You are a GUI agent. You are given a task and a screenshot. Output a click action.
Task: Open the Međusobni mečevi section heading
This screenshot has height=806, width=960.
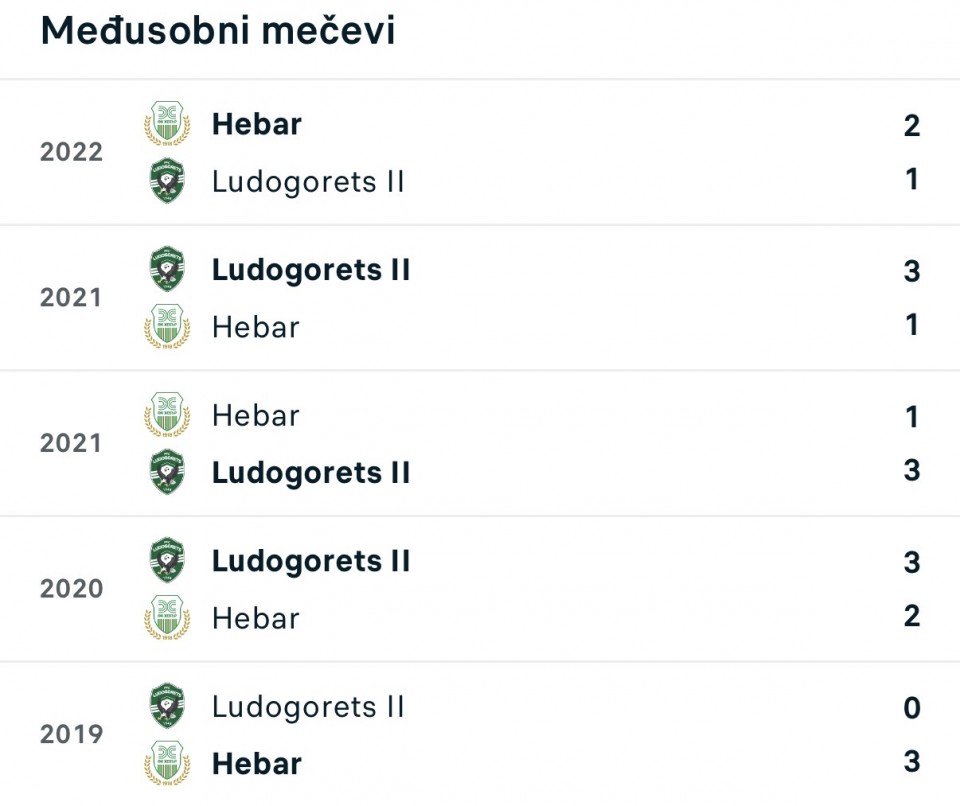[x=218, y=31]
